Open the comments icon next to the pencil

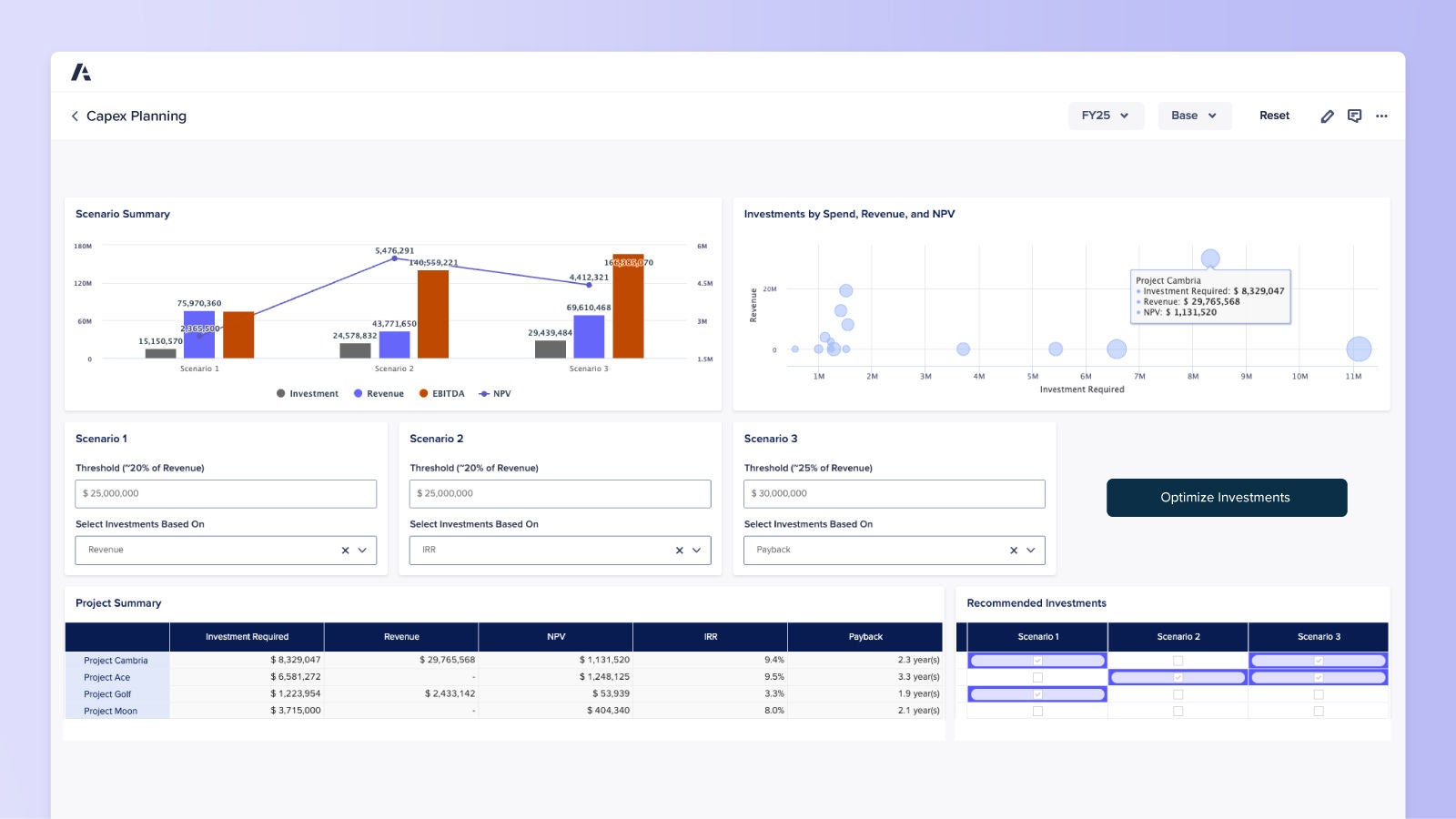(1355, 116)
